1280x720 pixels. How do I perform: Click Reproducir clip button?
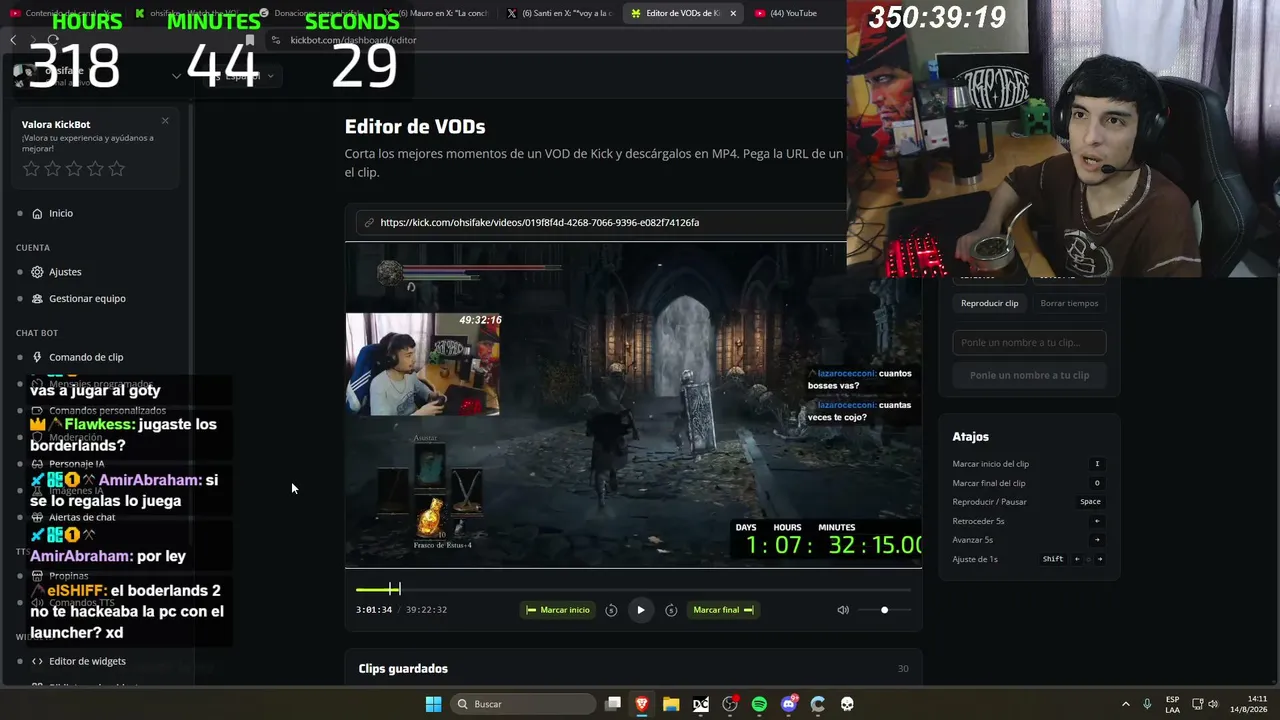pyautogui.click(x=989, y=303)
